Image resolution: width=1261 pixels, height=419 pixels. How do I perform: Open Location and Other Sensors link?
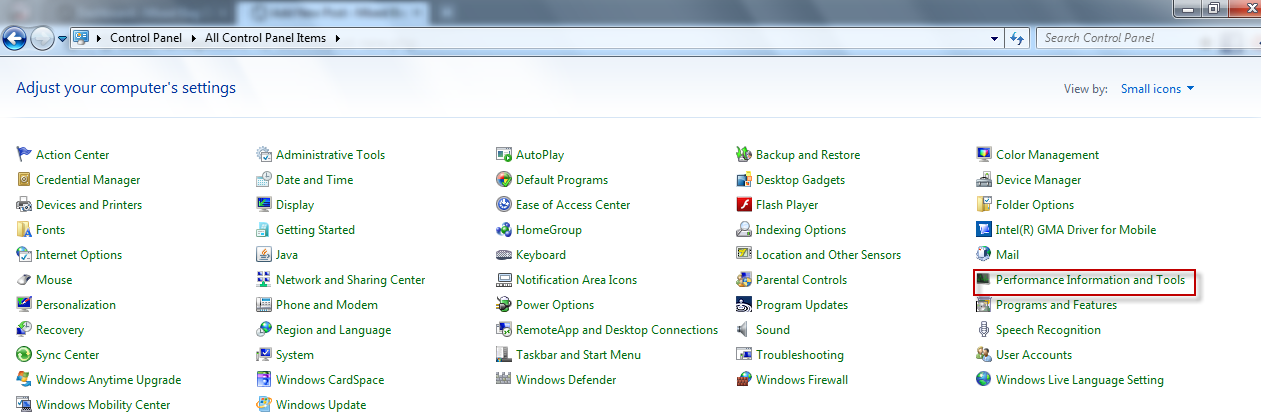[x=828, y=255]
